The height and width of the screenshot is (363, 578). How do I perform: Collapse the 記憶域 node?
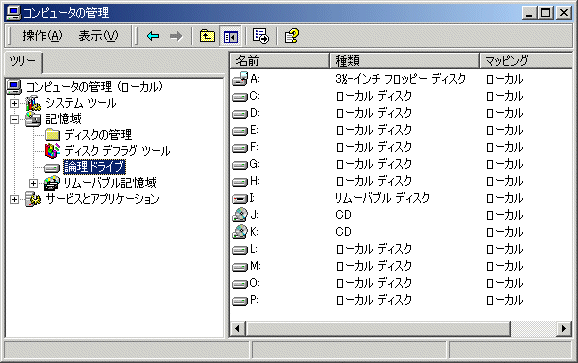(x=14, y=119)
